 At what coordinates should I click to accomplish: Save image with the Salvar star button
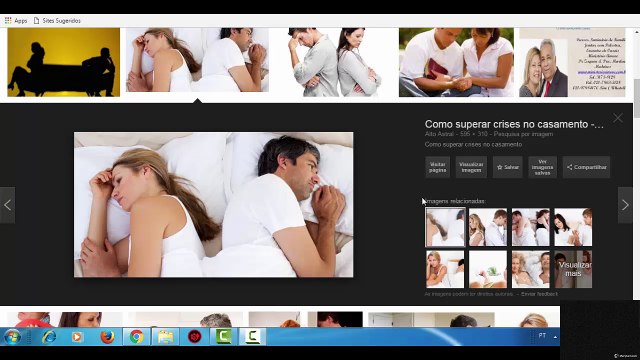[x=507, y=167]
